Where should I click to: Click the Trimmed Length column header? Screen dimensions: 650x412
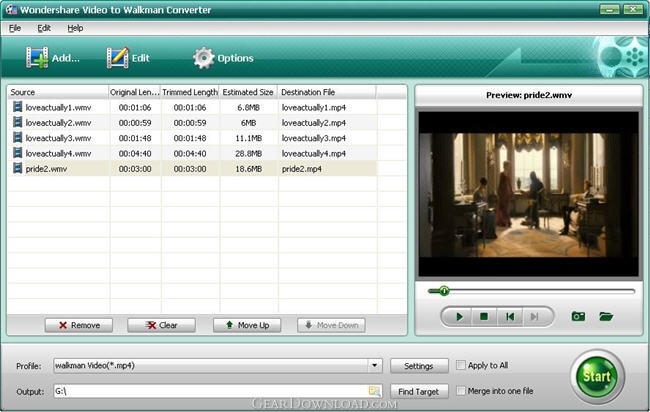tap(190, 92)
